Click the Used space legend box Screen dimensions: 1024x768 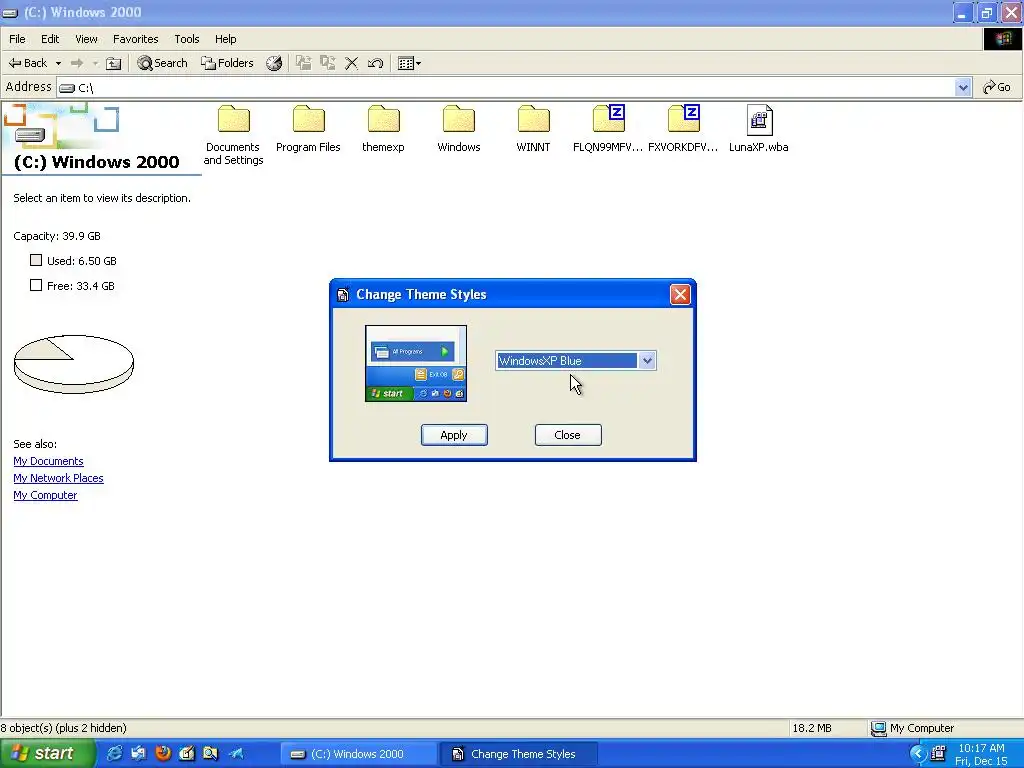pyautogui.click(x=36, y=261)
